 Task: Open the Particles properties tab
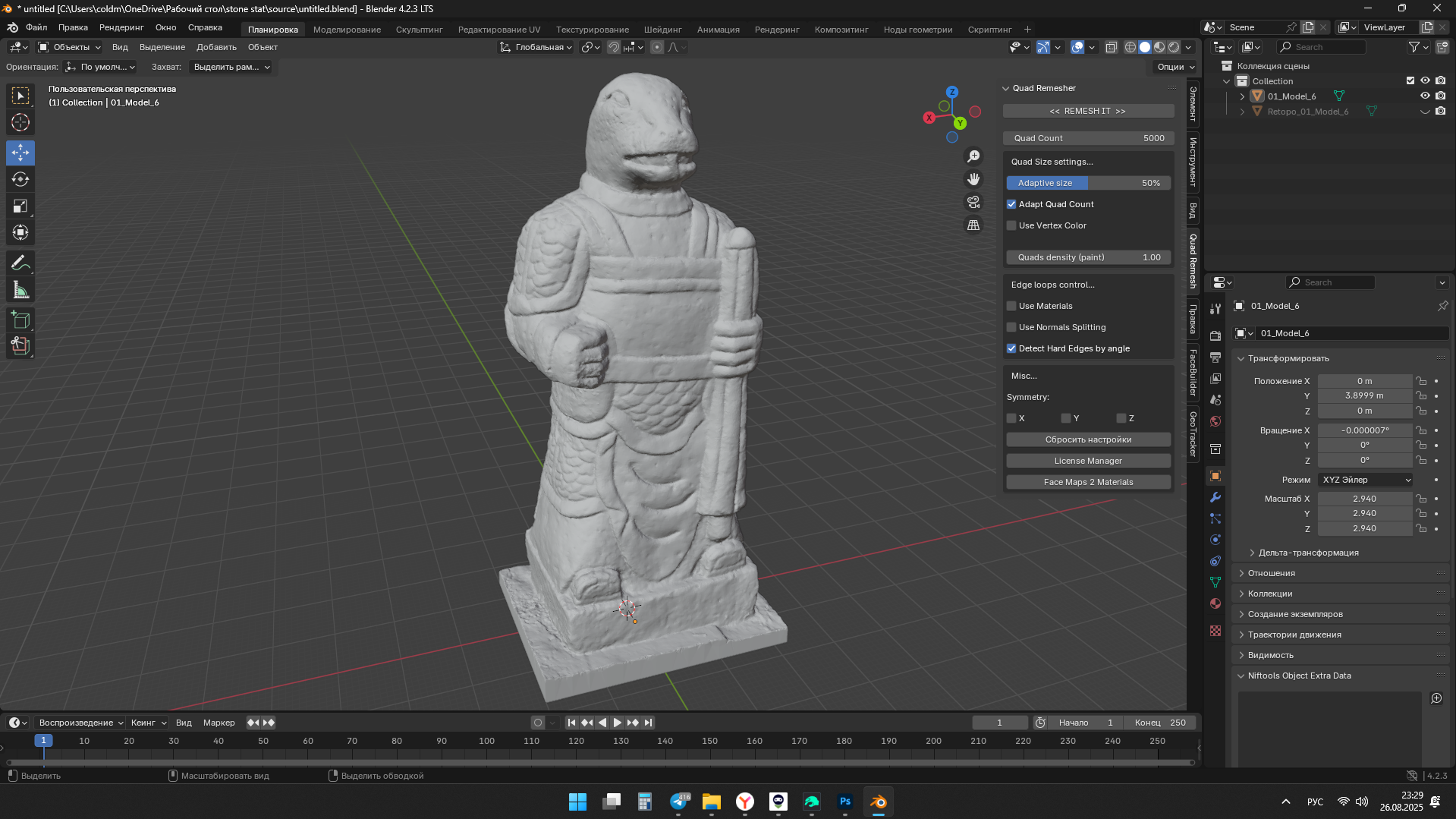click(x=1215, y=518)
